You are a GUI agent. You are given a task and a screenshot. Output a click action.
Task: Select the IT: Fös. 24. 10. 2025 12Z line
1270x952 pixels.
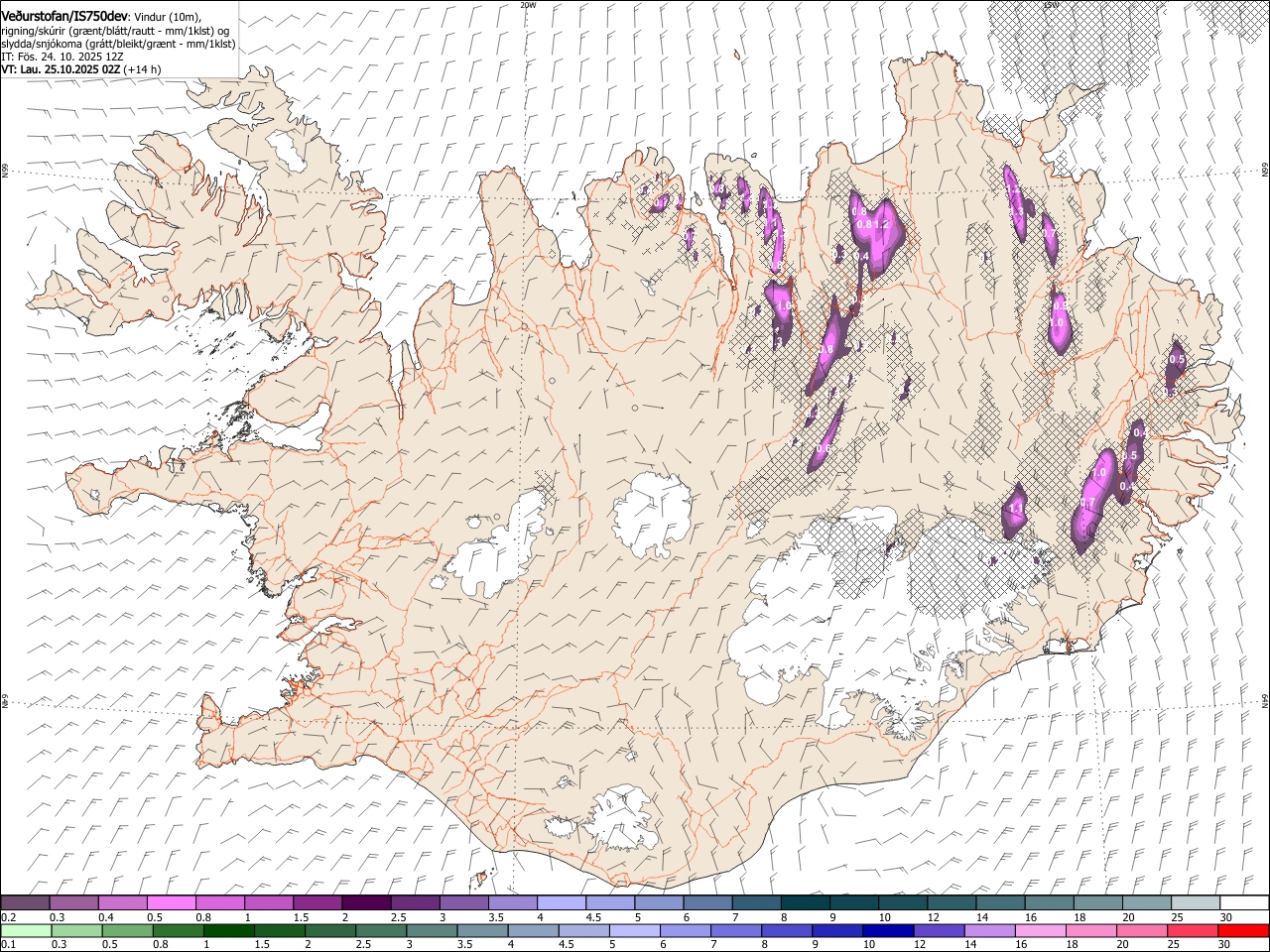point(62,57)
